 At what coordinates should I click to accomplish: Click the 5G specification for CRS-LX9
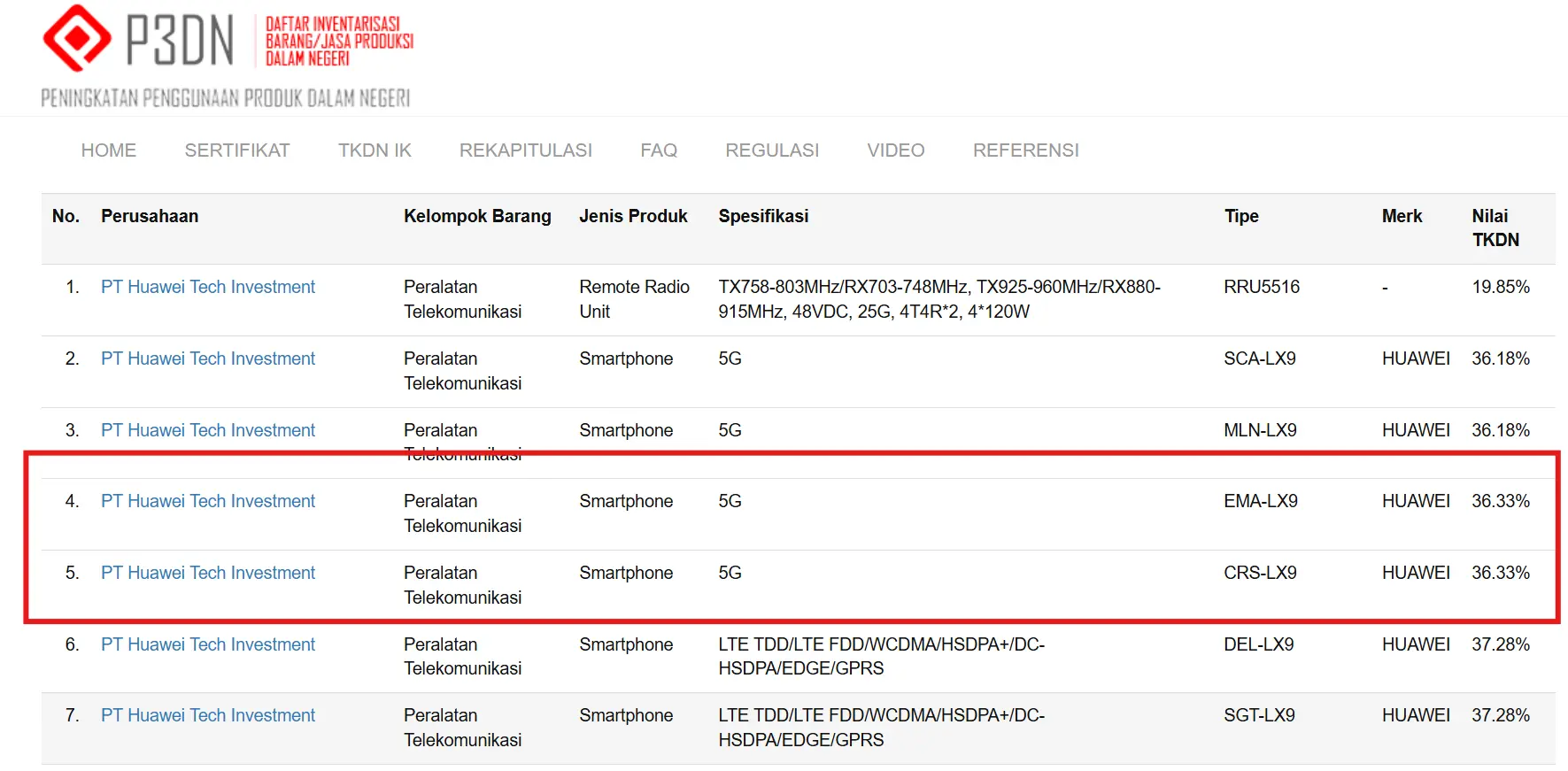pos(730,573)
